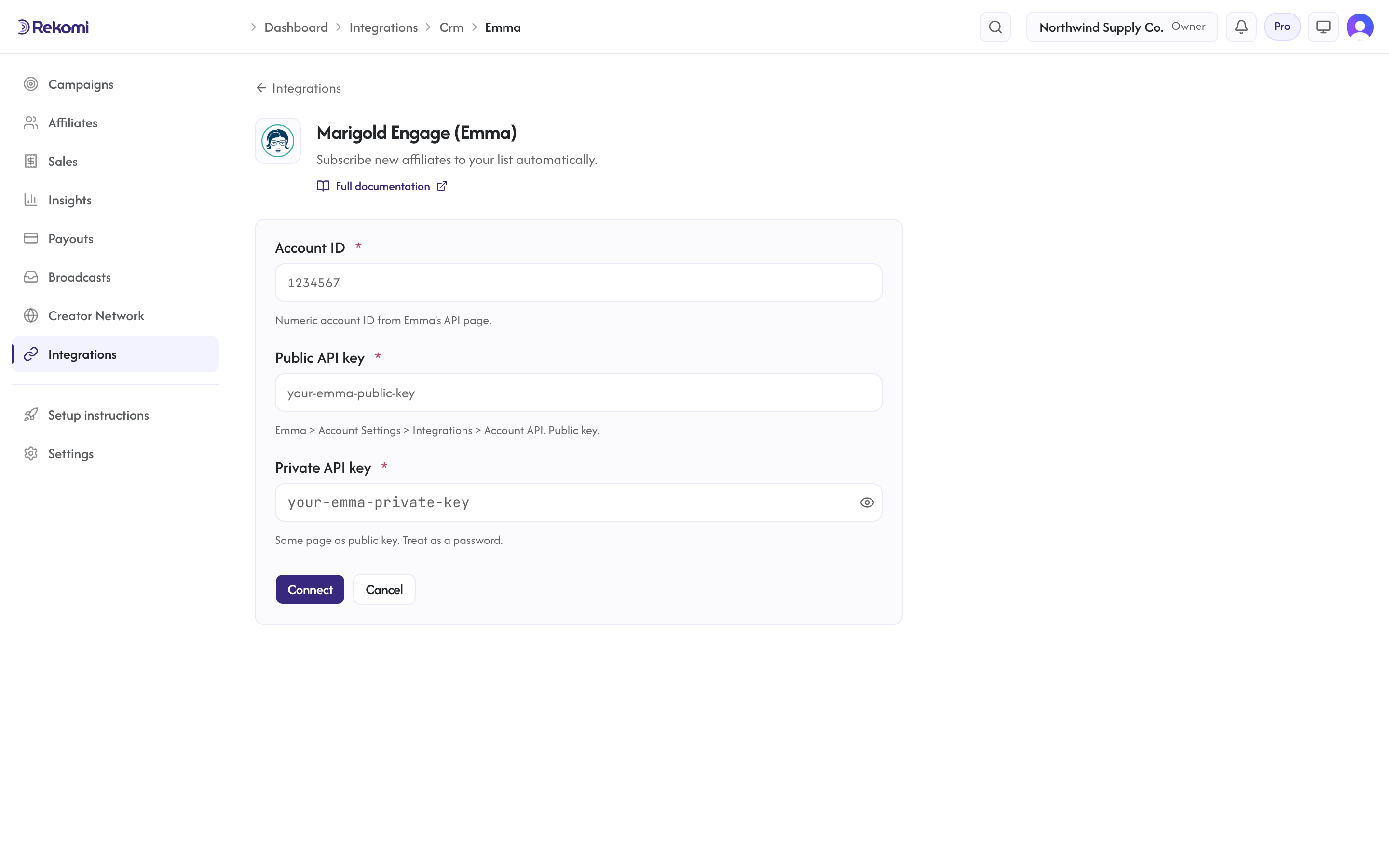This screenshot has height=868, width=1389.
Task: Click Integrations breadcrumb in header
Action: click(383, 27)
